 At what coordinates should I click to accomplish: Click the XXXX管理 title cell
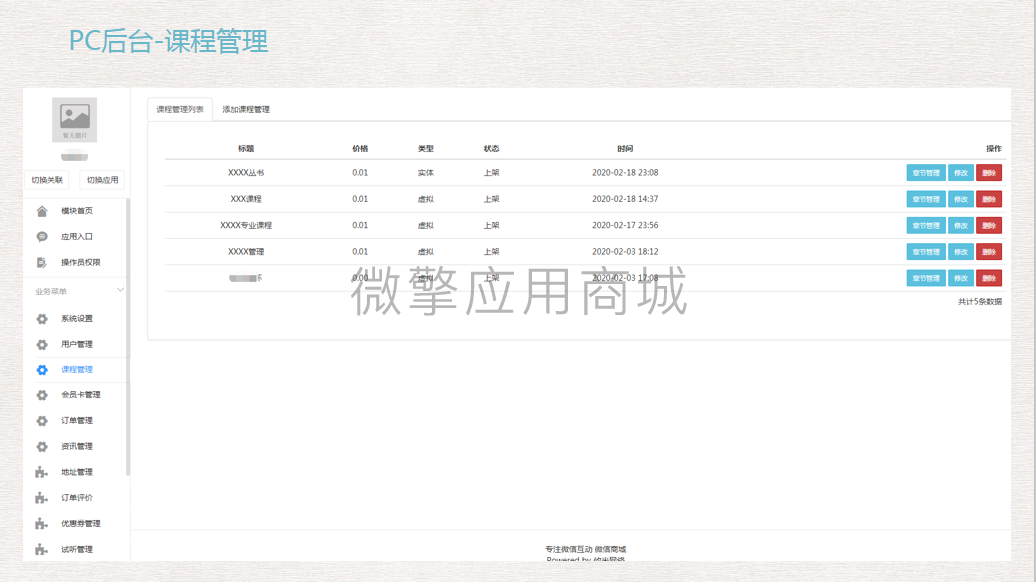click(246, 252)
